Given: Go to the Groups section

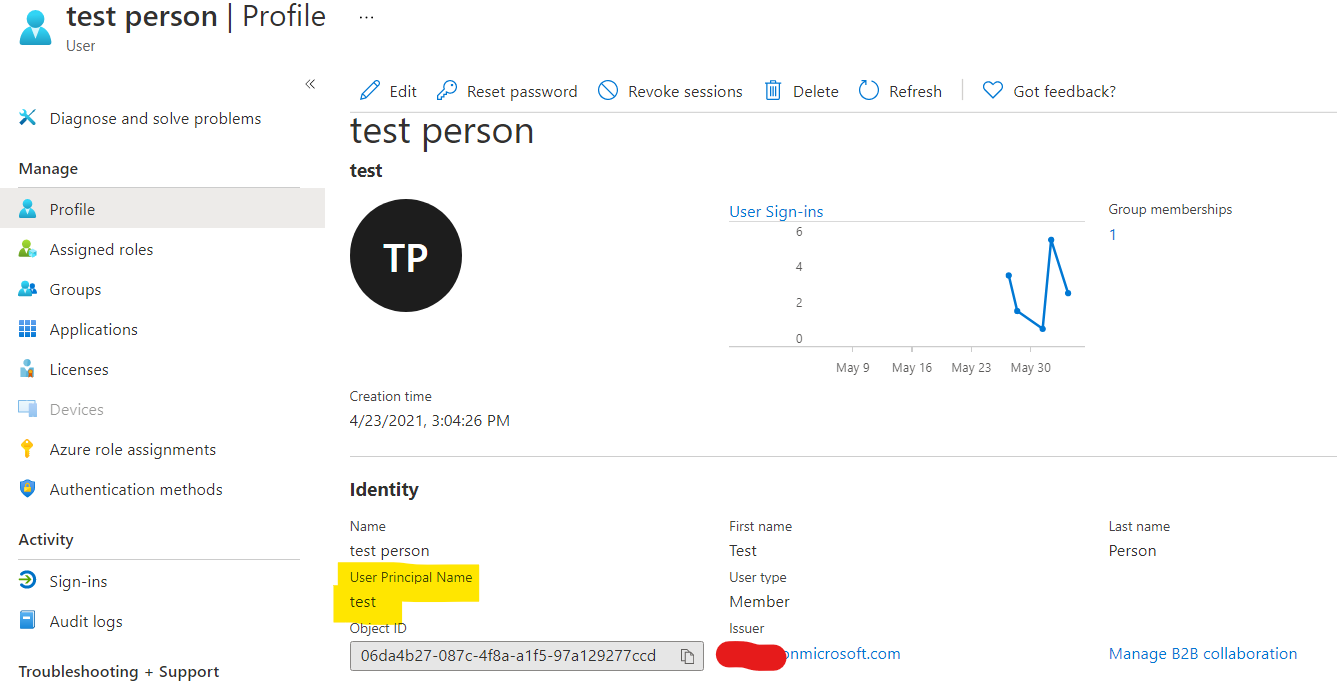Looking at the screenshot, I should 75,289.
